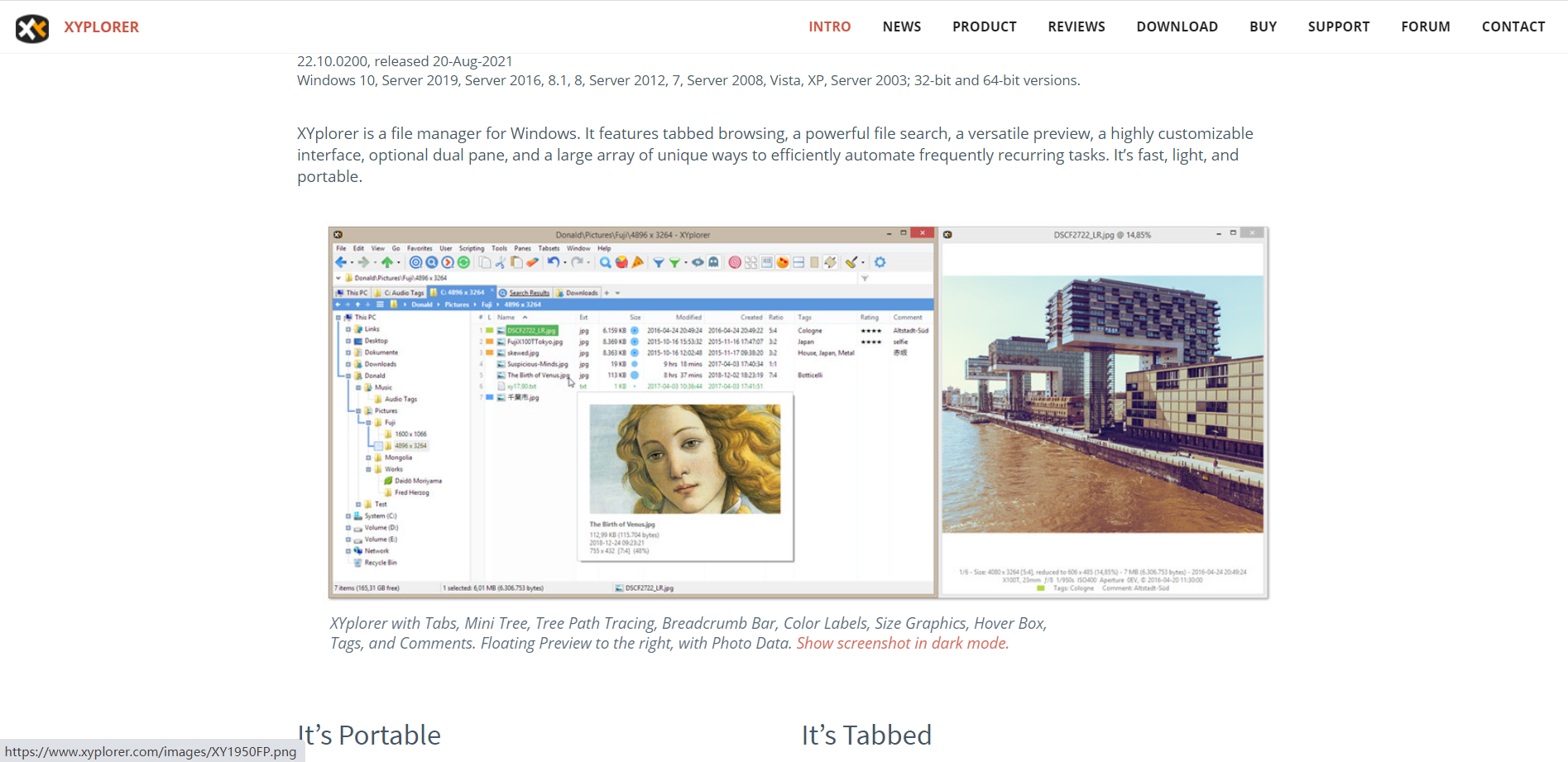
Task: Open the FORUM navigation link
Action: [x=1425, y=26]
